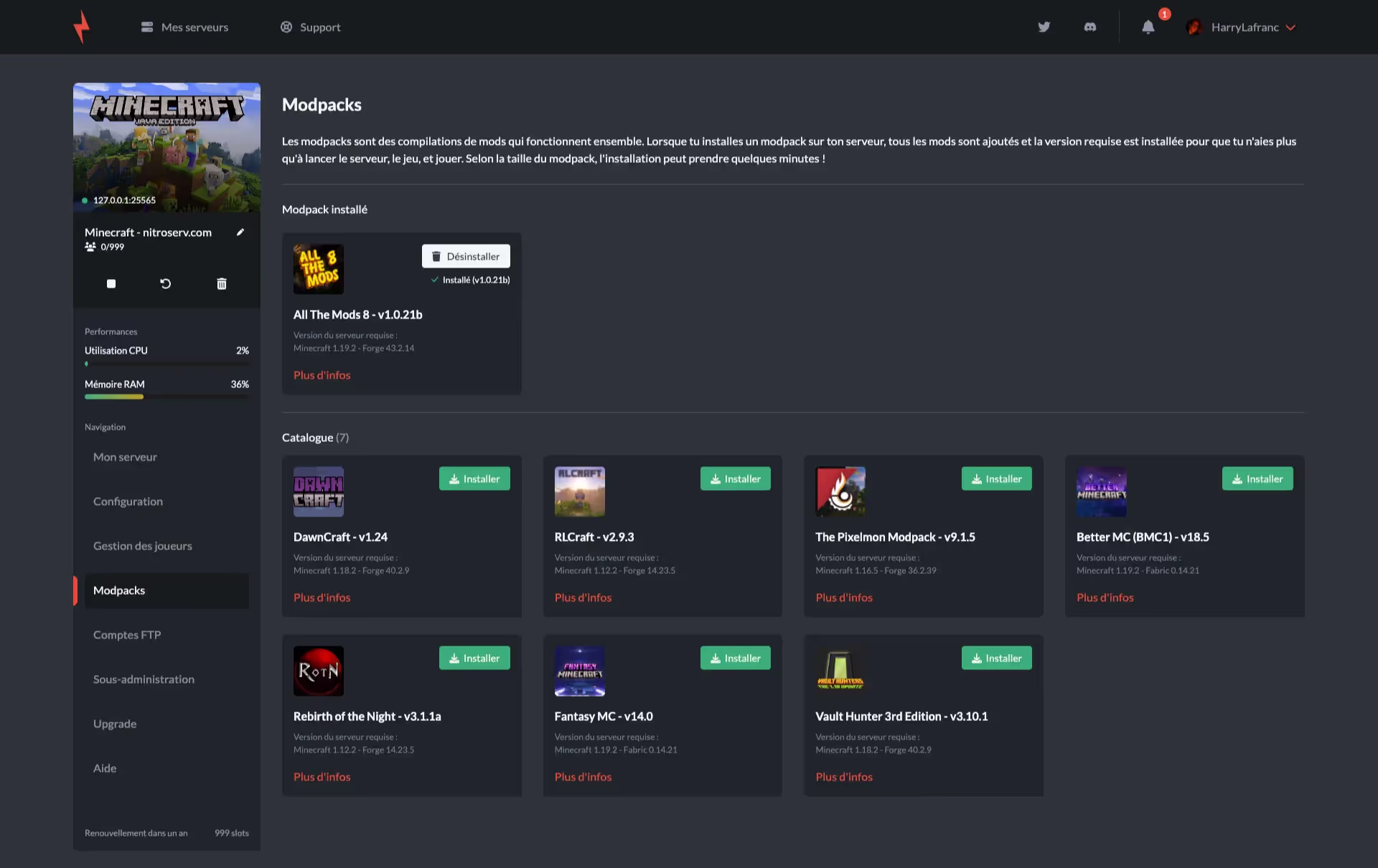Open Plus d'infos for Better MC
This screenshot has width=1378, height=868.
pyautogui.click(x=1105, y=598)
